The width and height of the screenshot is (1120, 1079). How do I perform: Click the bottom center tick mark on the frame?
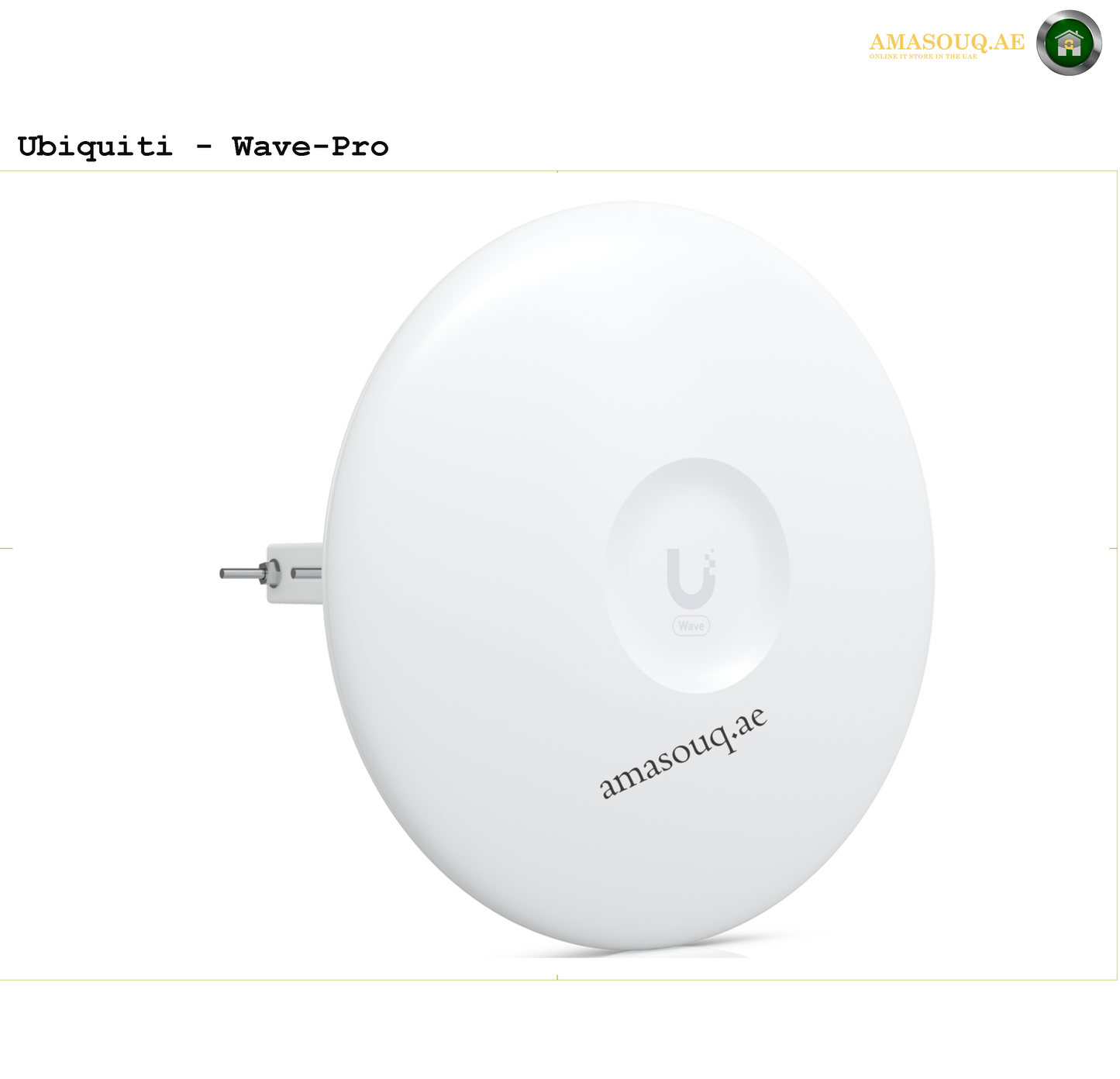tap(557, 977)
